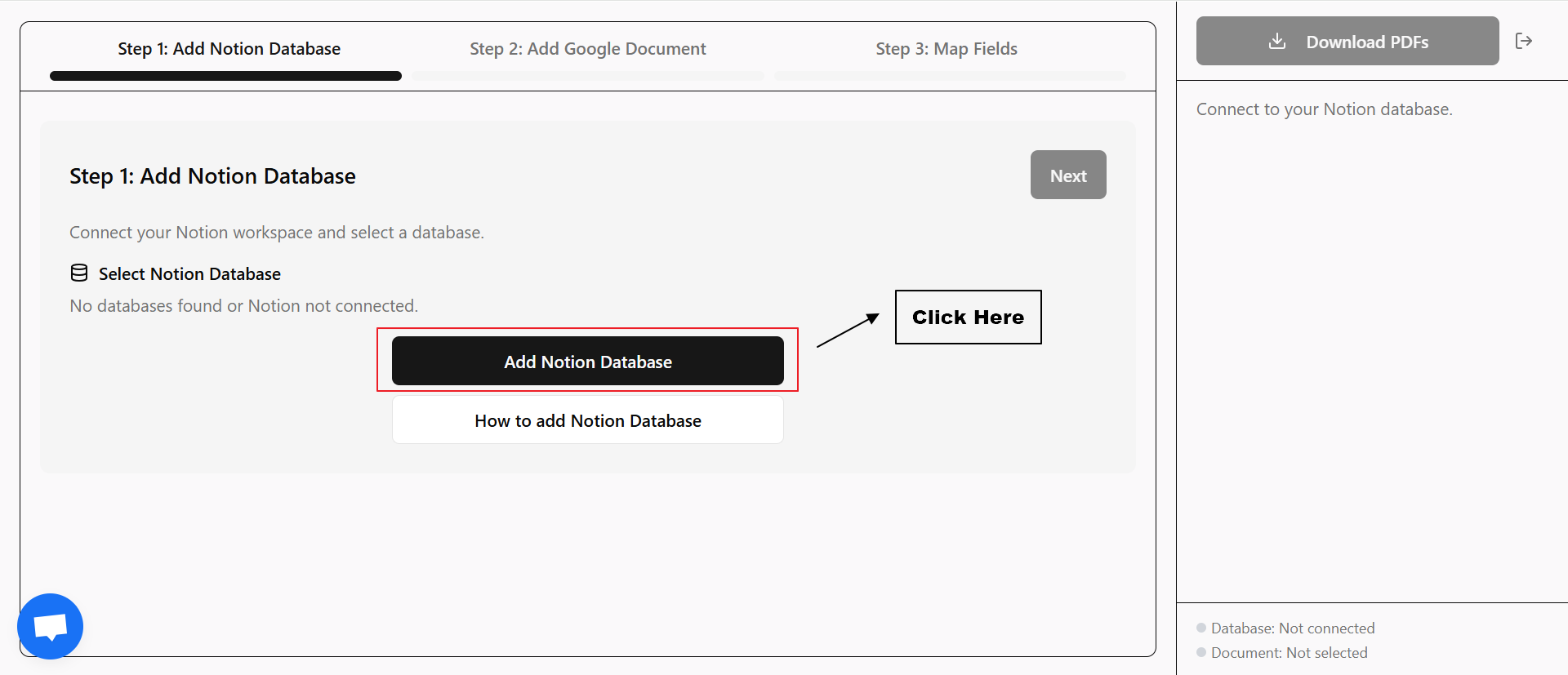Screen dimensions: 1568x675
Task: Click the progress bar under Step 3
Action: coord(949,76)
